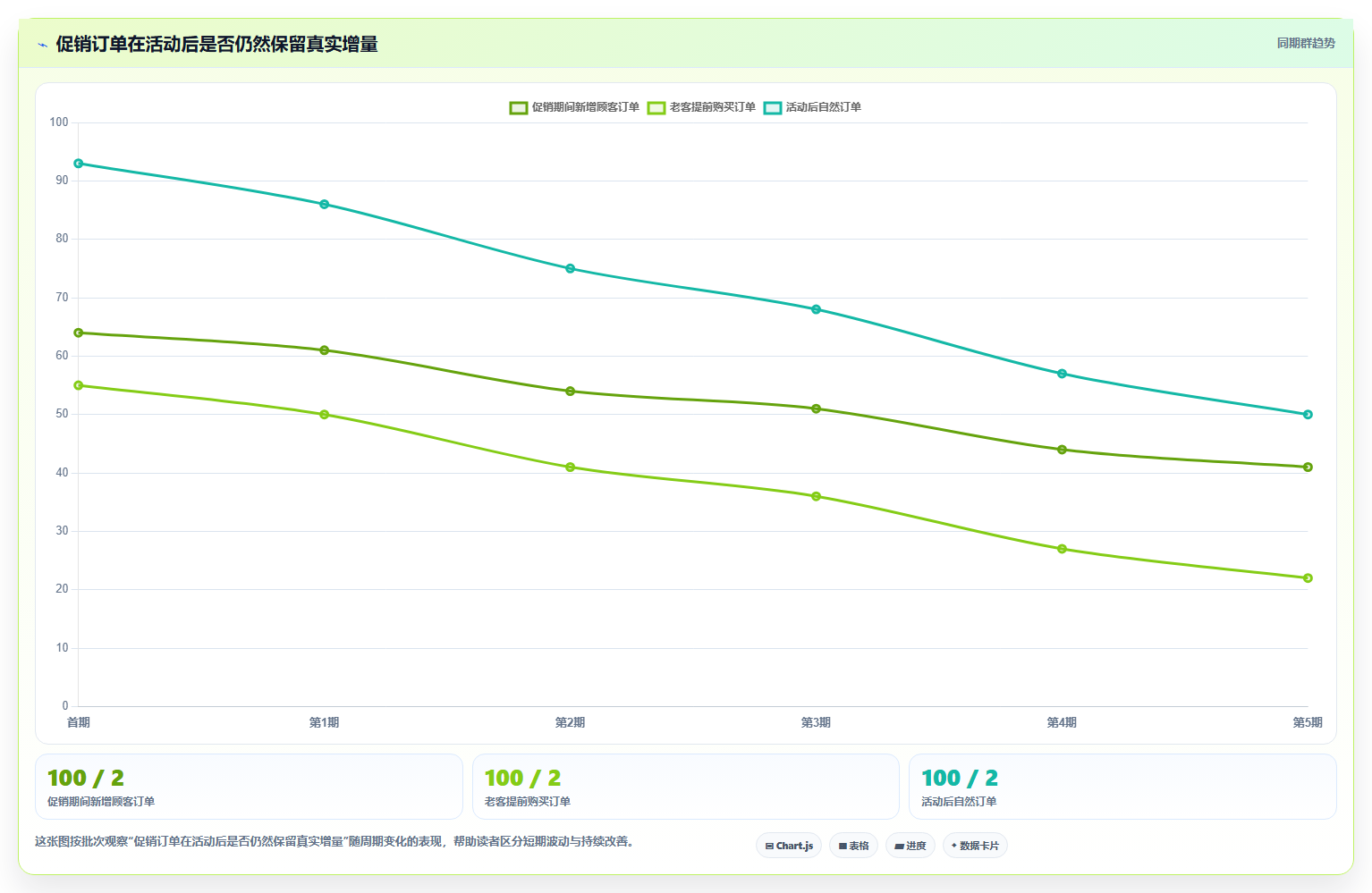1372x893 pixels.
Task: Select the teal data point at 第3期
Action: (x=817, y=309)
